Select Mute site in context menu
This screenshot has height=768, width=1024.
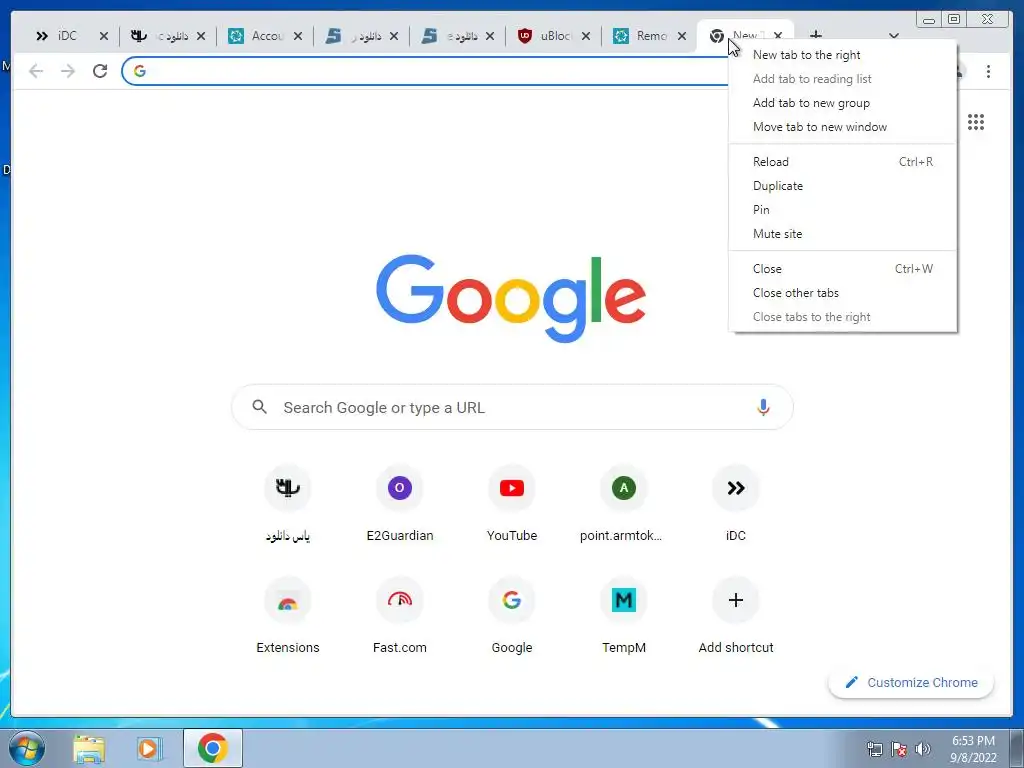842,234
